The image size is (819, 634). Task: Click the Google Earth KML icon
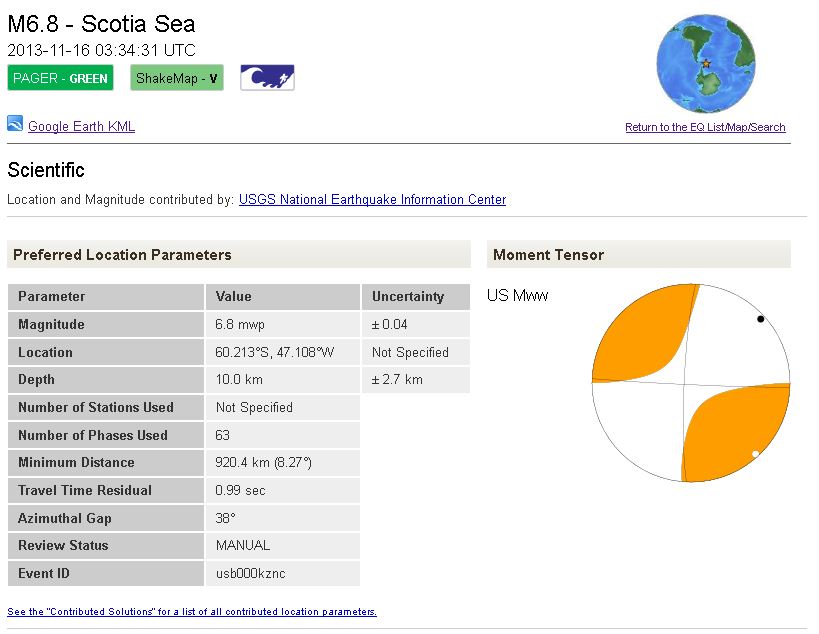click(15, 124)
